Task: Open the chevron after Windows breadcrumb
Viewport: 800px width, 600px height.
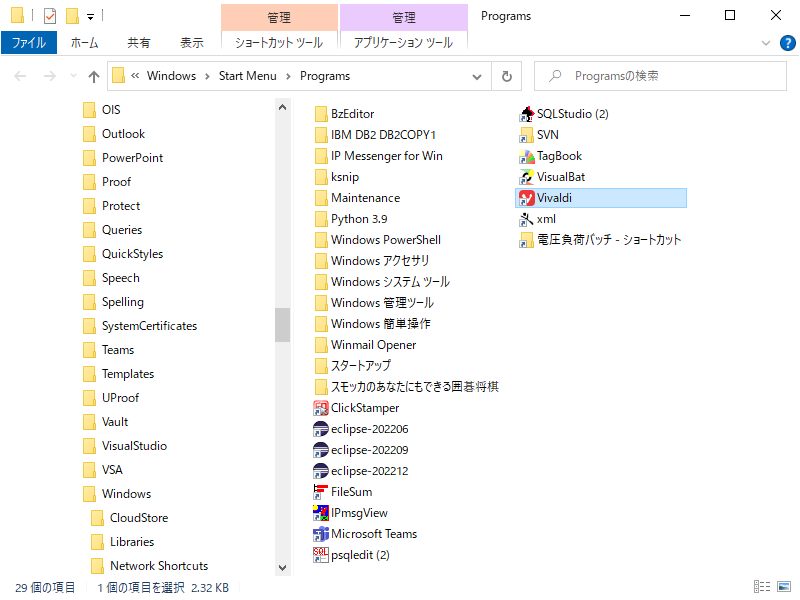Action: (207, 77)
